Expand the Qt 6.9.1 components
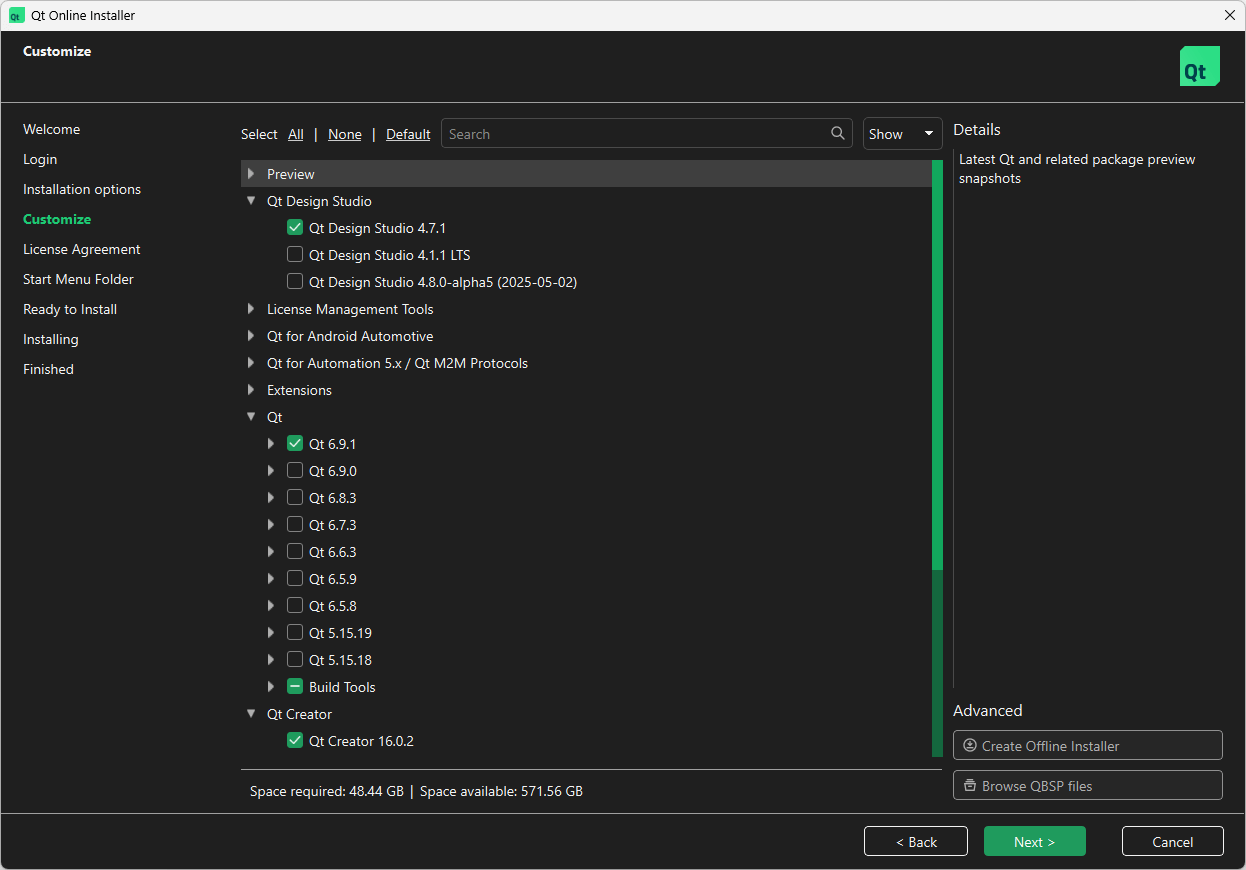 [271, 444]
